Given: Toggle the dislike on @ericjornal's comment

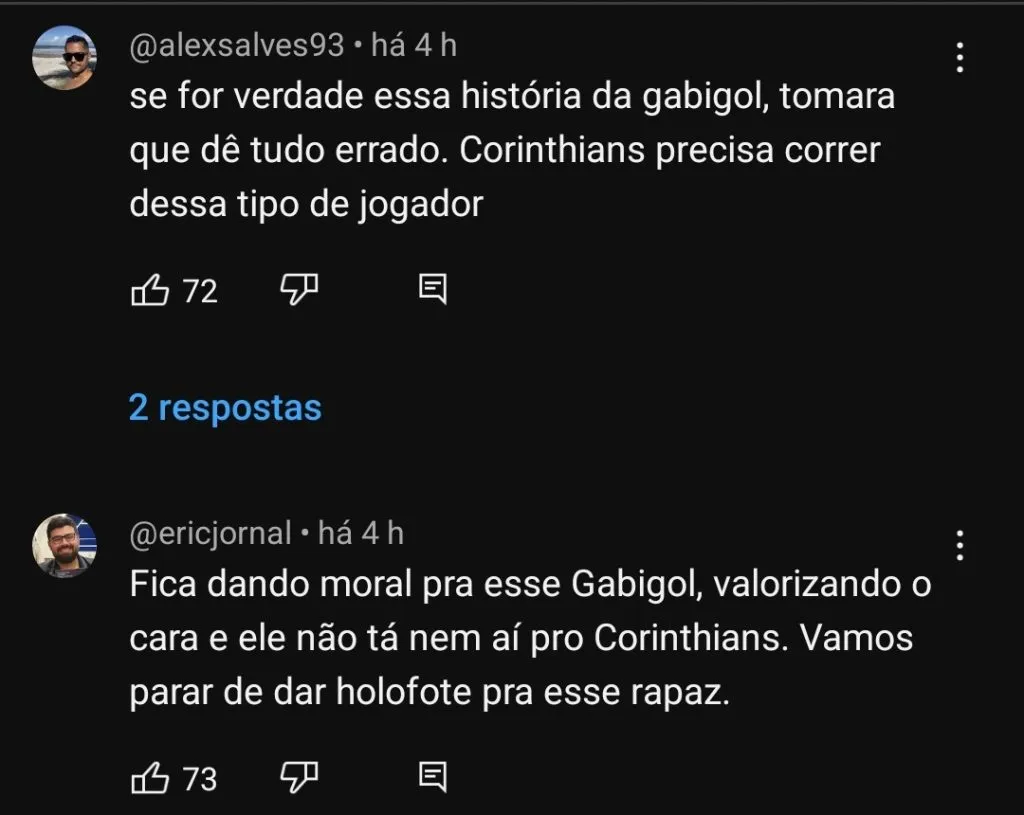Looking at the screenshot, I should click(x=298, y=777).
